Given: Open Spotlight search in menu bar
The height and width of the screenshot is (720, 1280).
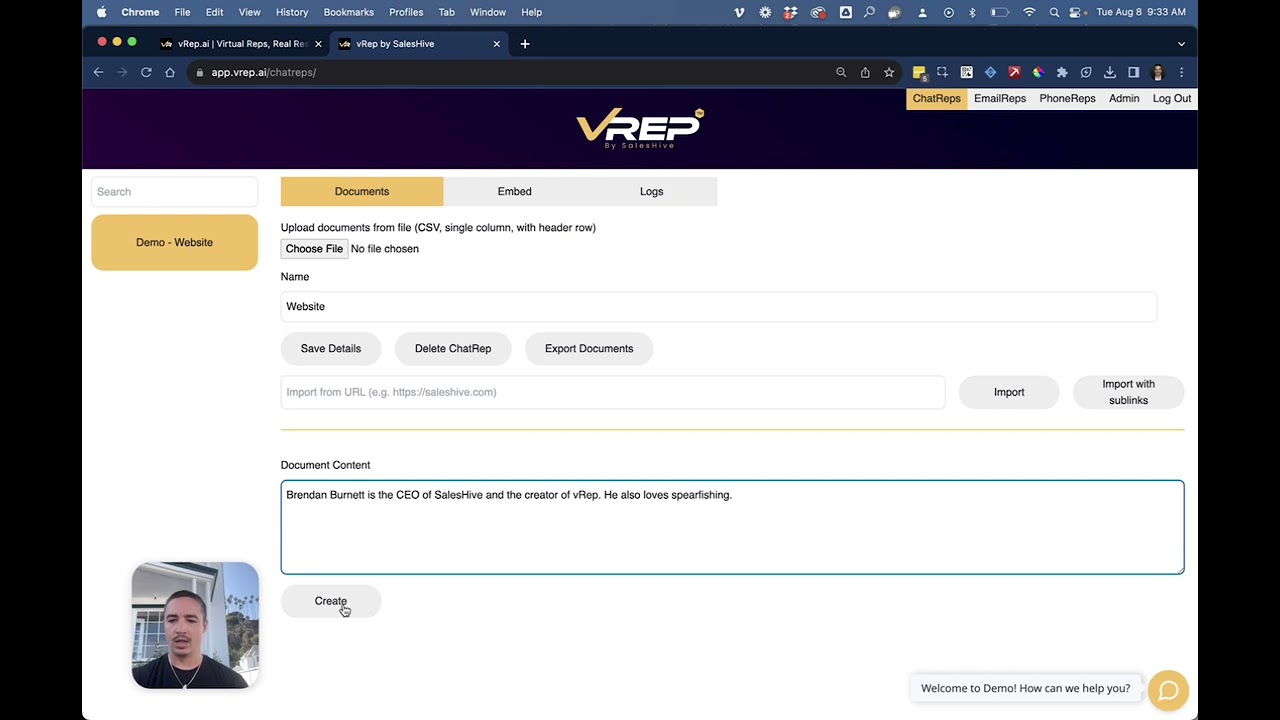Looking at the screenshot, I should click(x=1054, y=12).
